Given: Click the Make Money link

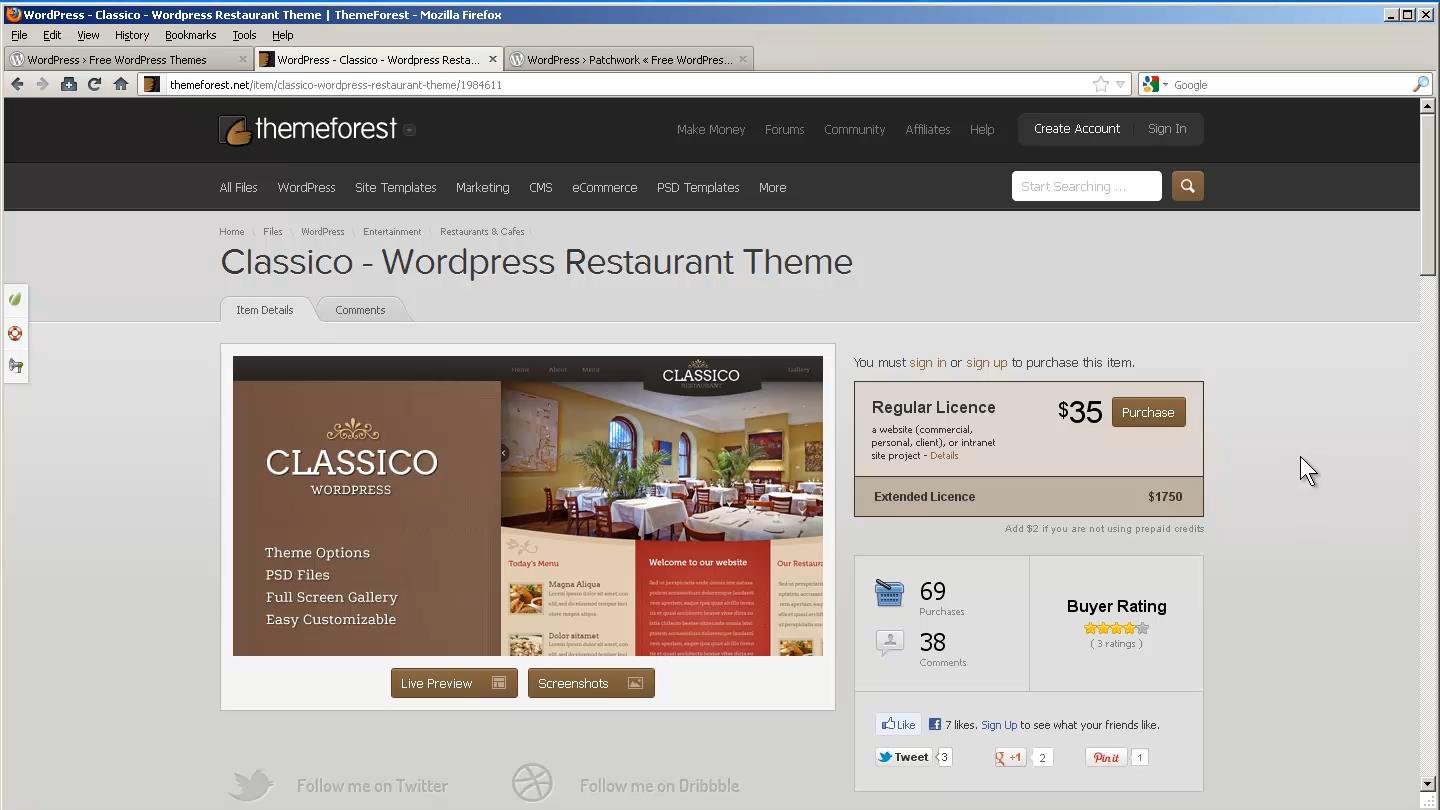Looking at the screenshot, I should (x=711, y=130).
